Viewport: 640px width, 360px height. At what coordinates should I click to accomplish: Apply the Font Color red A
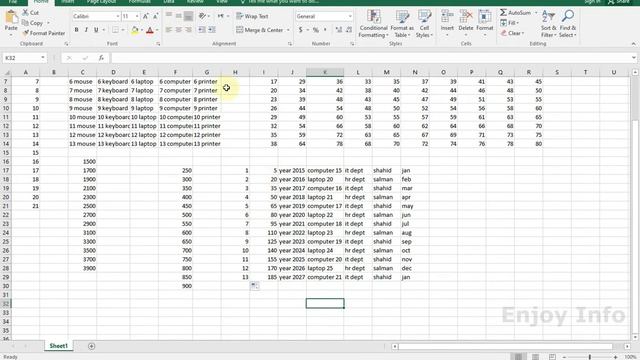[150, 30]
